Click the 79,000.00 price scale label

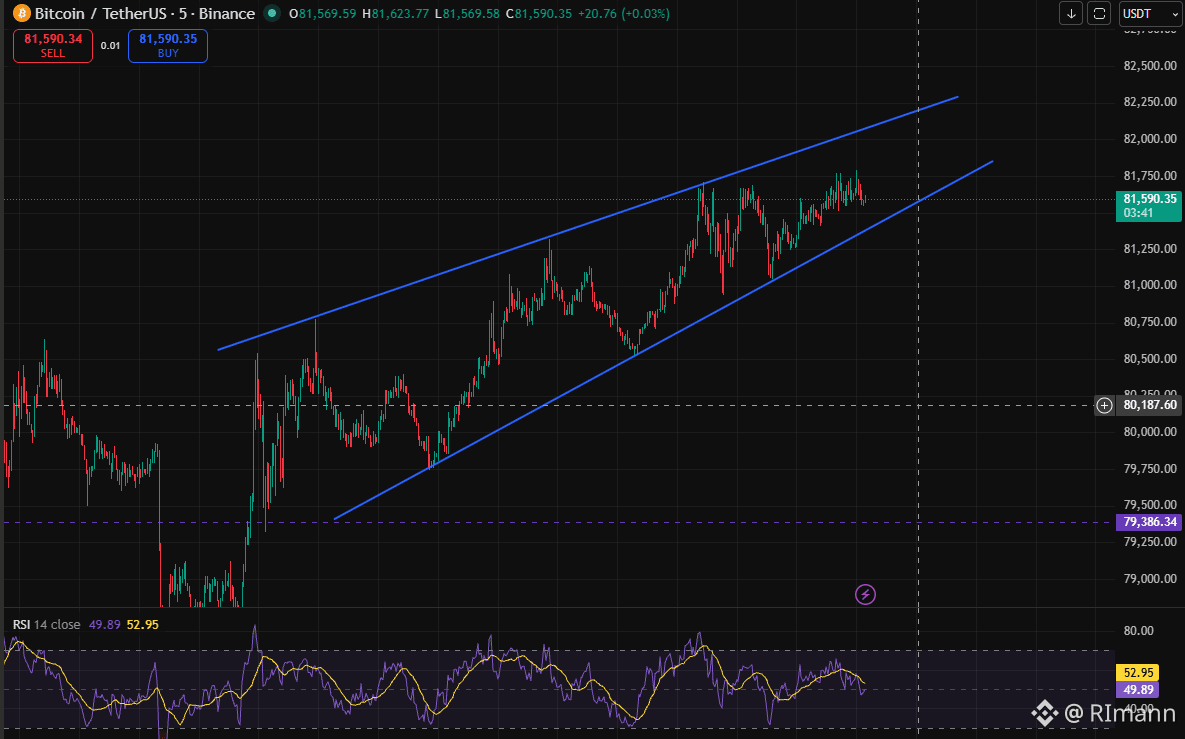click(x=1150, y=579)
